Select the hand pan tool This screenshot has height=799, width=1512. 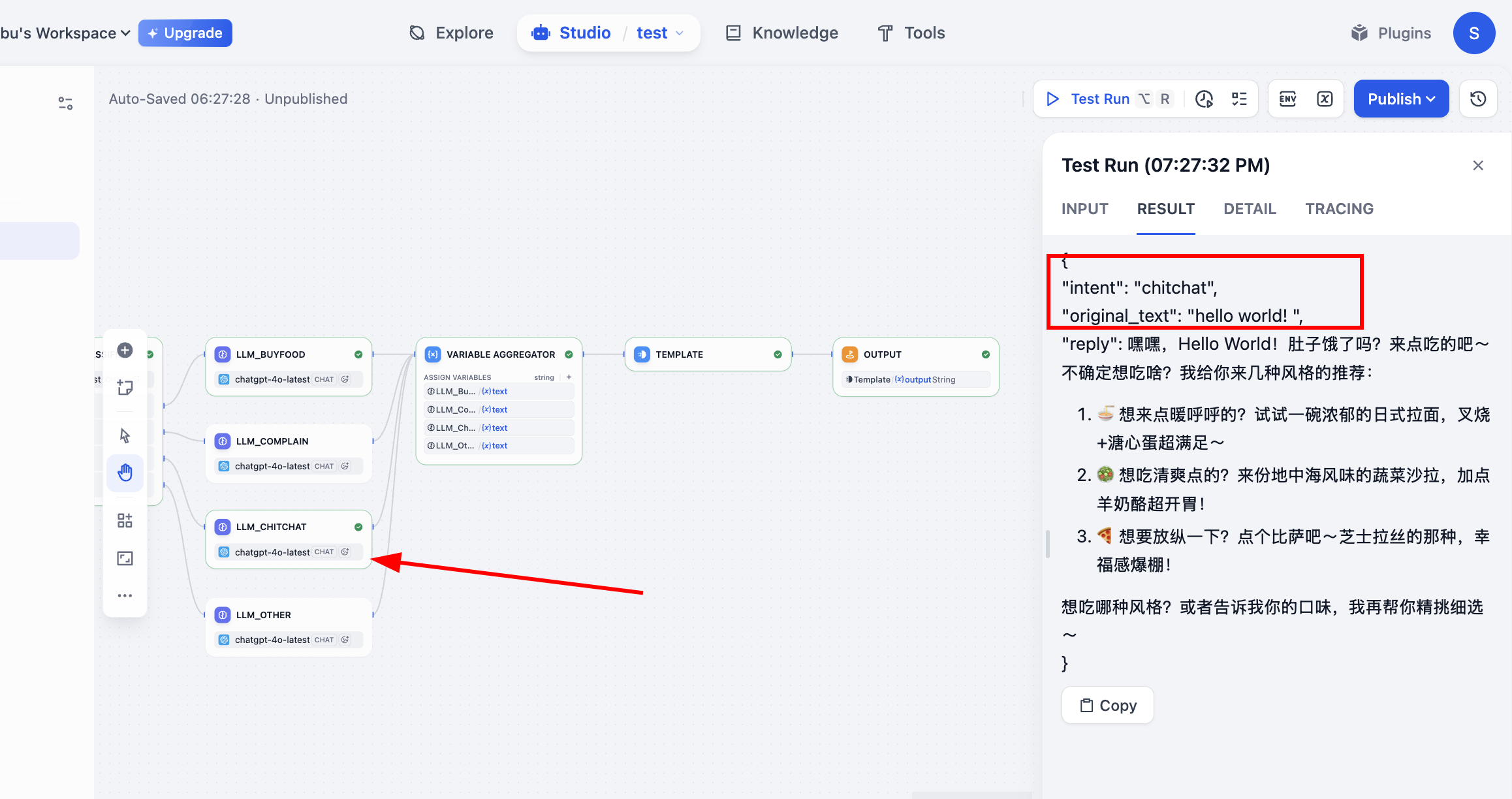(125, 473)
